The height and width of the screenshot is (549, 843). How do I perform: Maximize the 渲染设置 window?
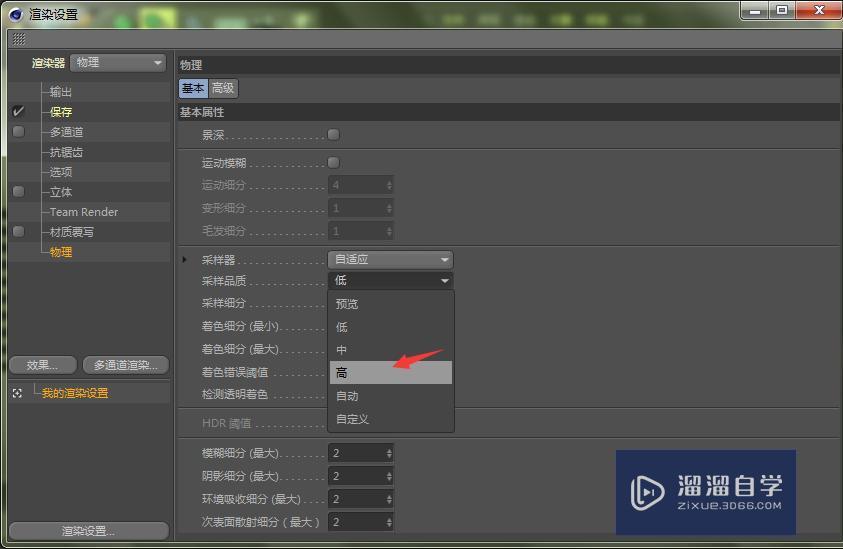pyautogui.click(x=782, y=10)
